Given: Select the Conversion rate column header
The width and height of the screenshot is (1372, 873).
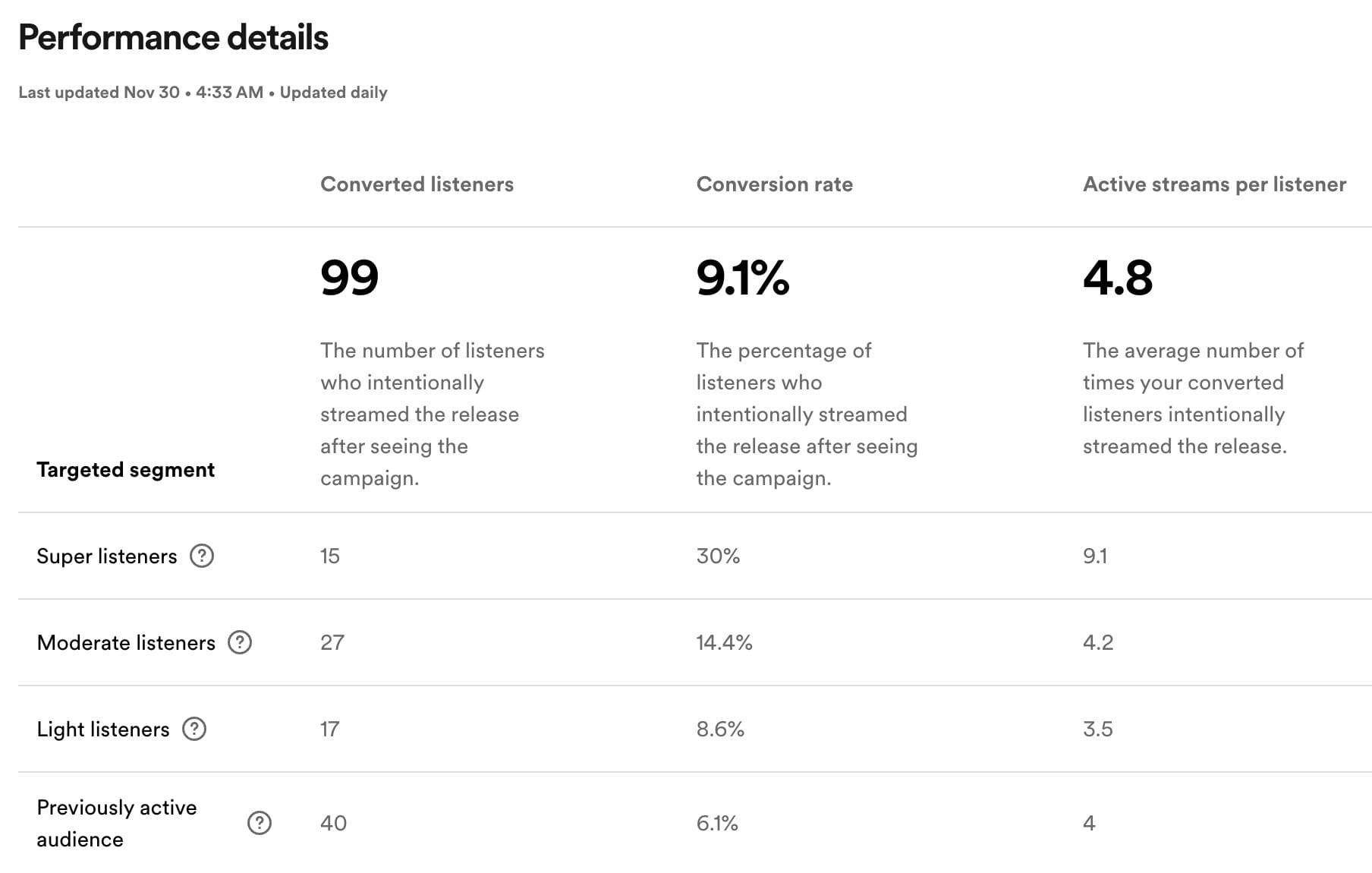Looking at the screenshot, I should (774, 184).
